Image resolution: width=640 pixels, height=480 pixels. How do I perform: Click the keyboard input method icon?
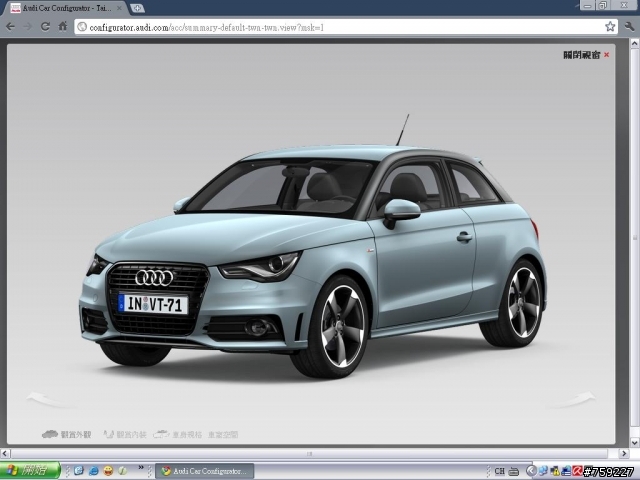tap(514, 471)
